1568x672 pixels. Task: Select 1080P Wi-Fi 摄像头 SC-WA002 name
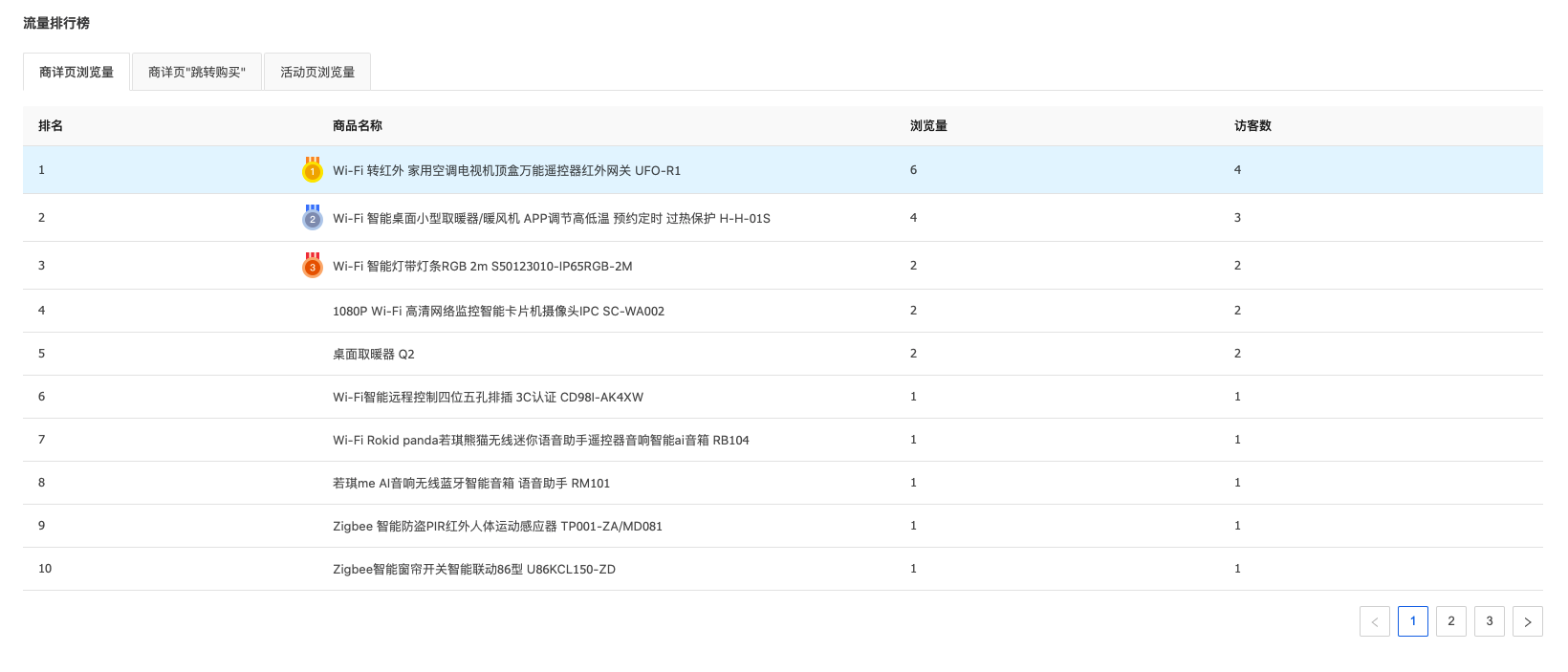pos(498,311)
